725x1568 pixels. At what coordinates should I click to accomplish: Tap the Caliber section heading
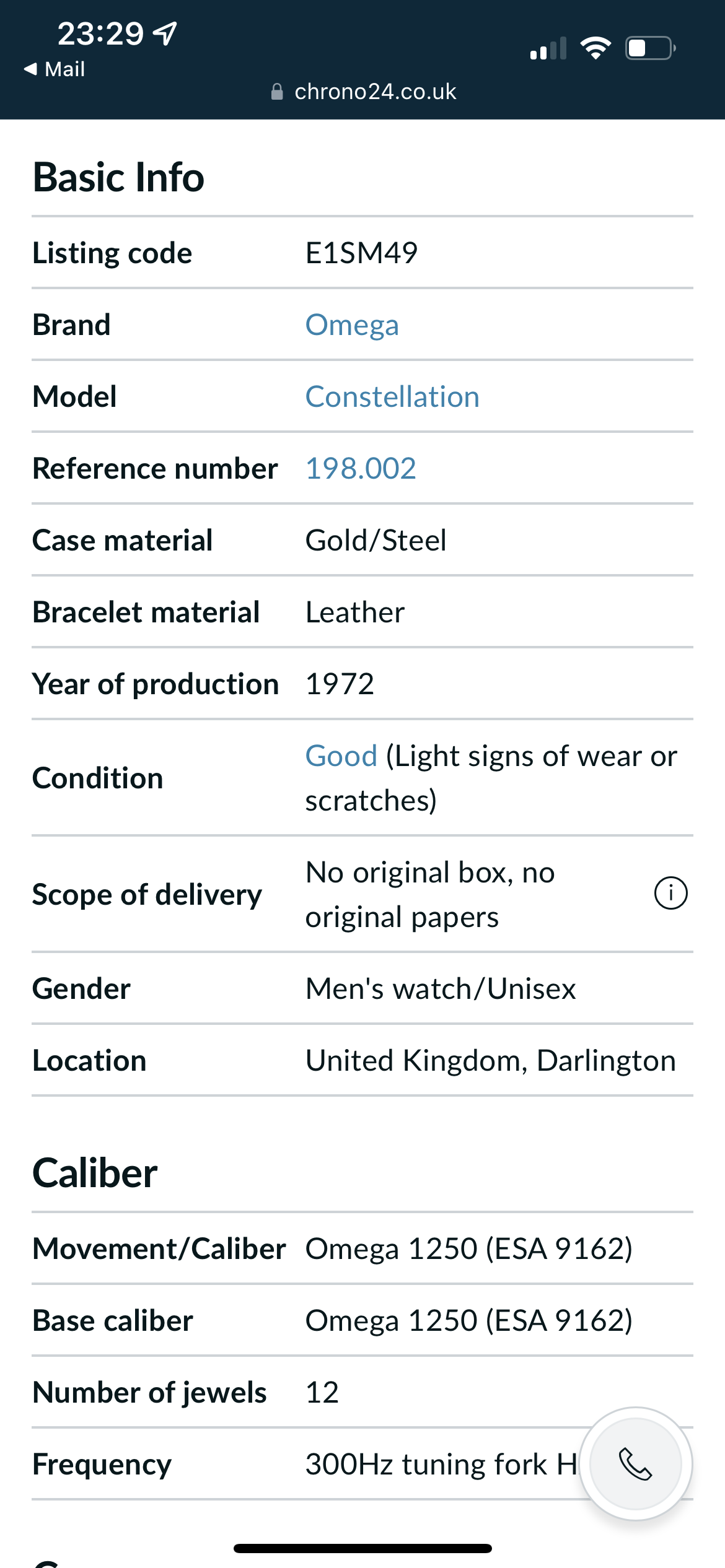[x=95, y=1173]
